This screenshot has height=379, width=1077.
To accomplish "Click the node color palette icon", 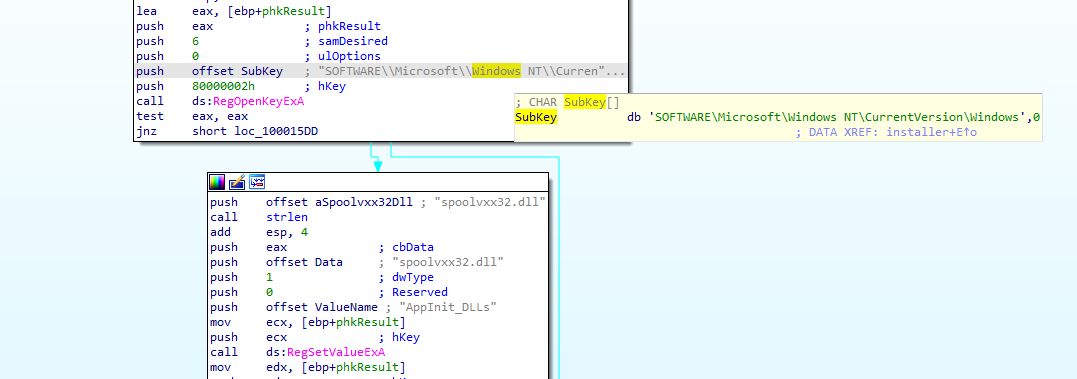I will (x=217, y=182).
